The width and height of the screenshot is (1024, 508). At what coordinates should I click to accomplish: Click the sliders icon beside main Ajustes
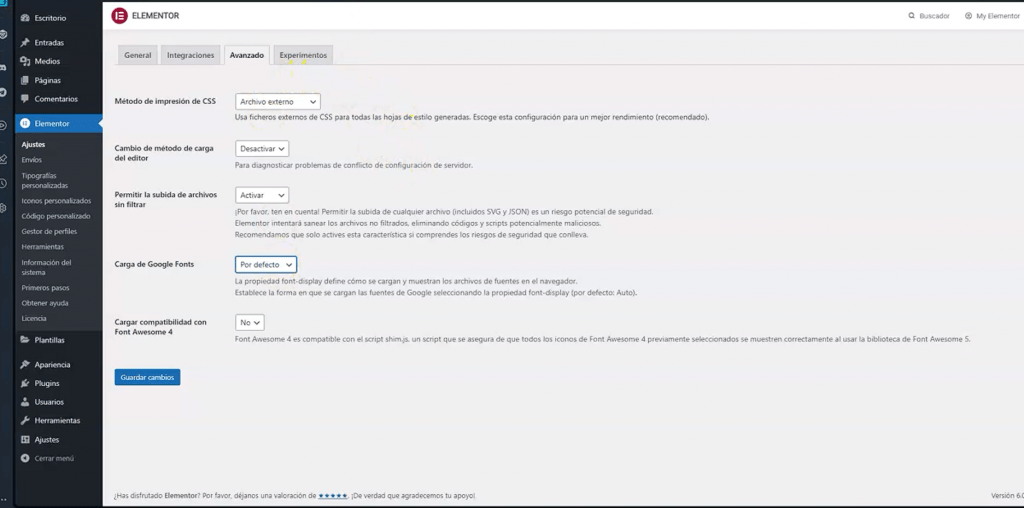pos(25,439)
